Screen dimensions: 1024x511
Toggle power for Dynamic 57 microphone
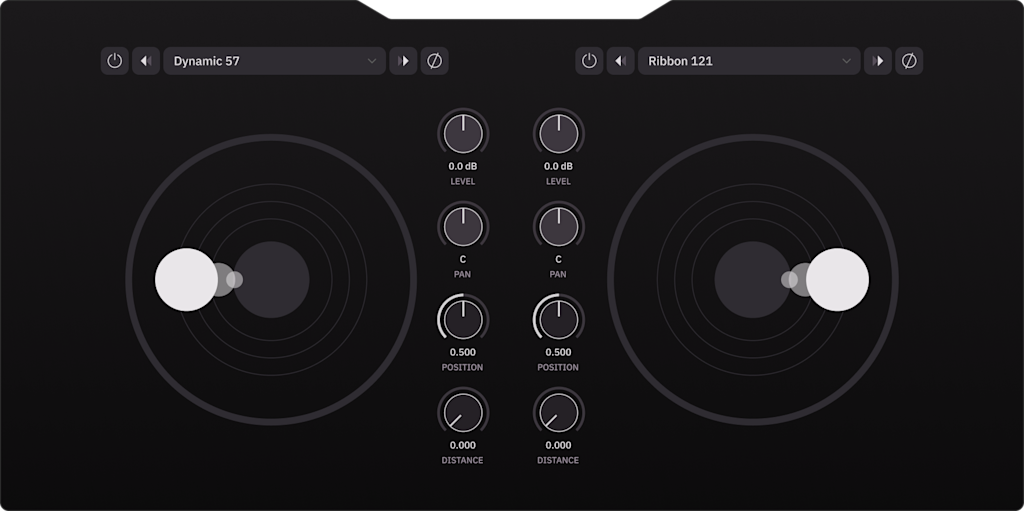114,61
